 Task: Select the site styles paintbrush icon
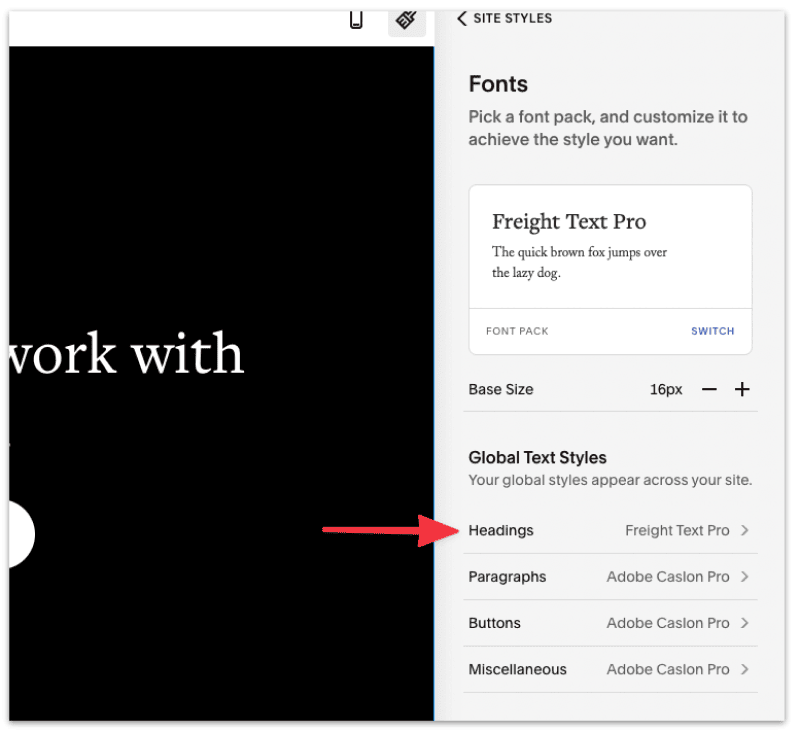click(406, 20)
